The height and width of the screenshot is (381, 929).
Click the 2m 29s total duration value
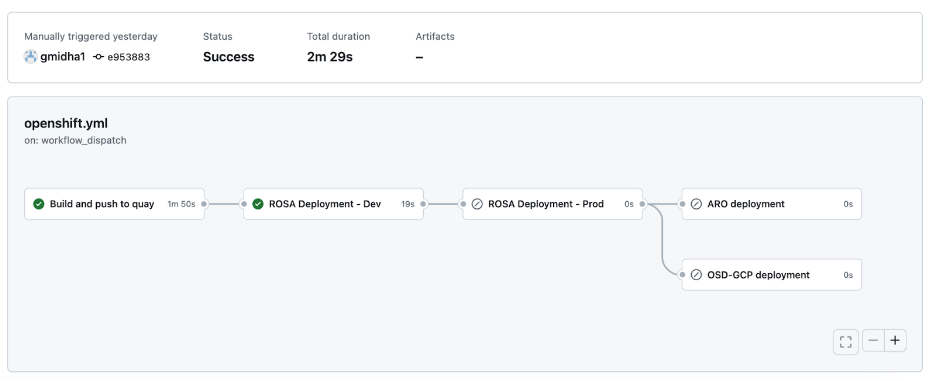[x=329, y=57]
